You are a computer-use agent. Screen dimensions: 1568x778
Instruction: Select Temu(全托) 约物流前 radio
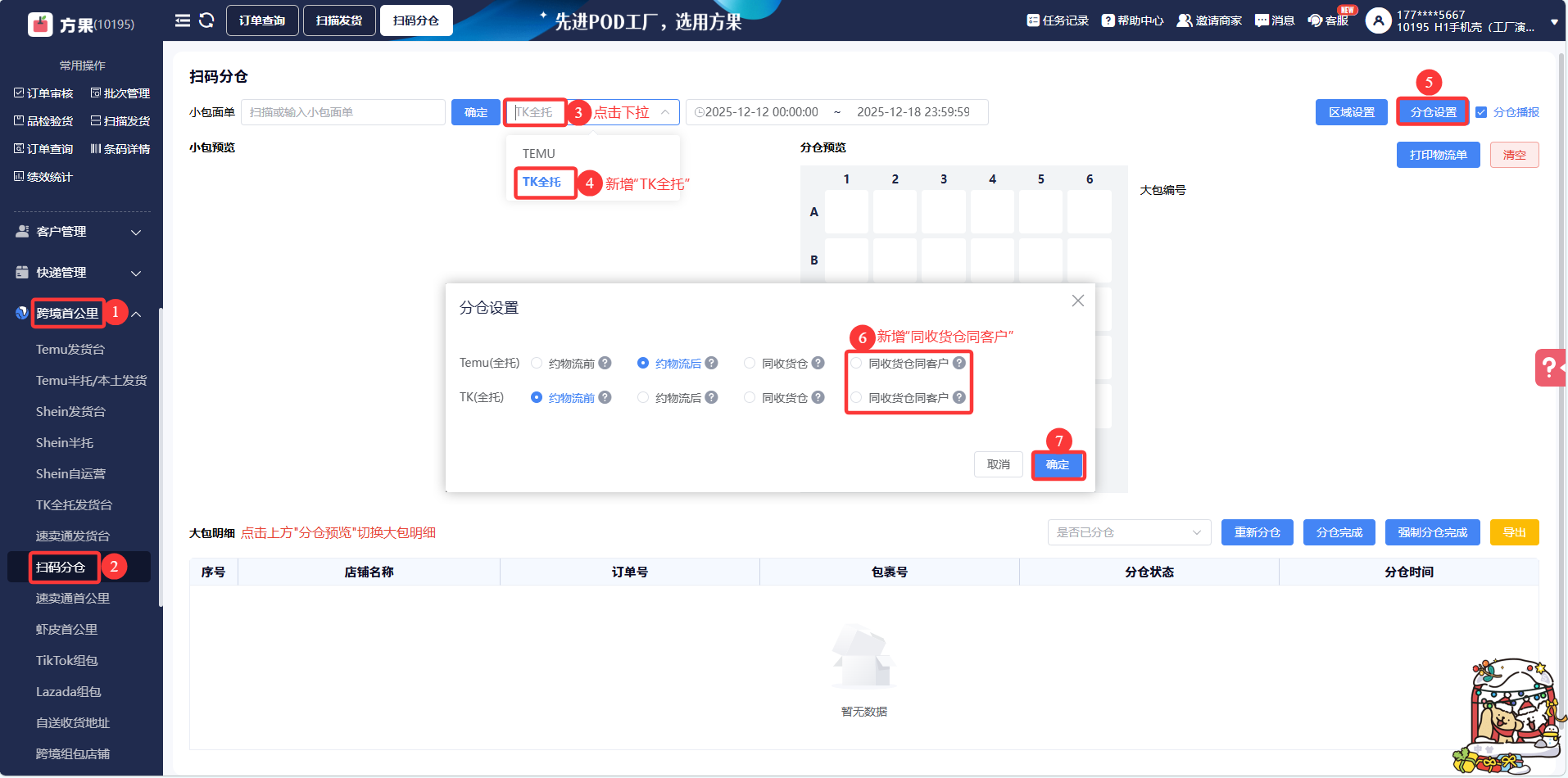click(x=537, y=363)
